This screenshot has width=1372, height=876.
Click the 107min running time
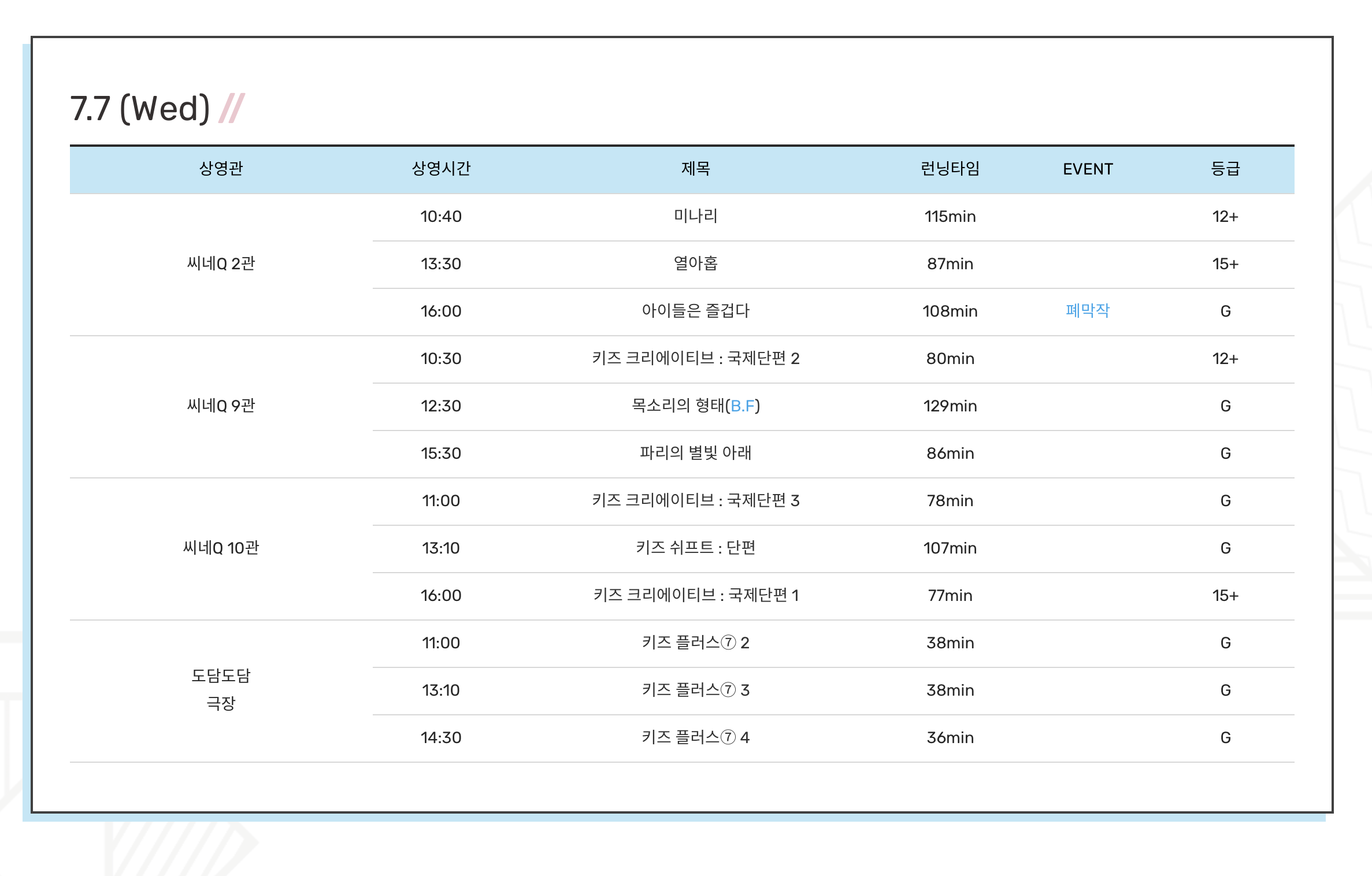click(x=950, y=548)
